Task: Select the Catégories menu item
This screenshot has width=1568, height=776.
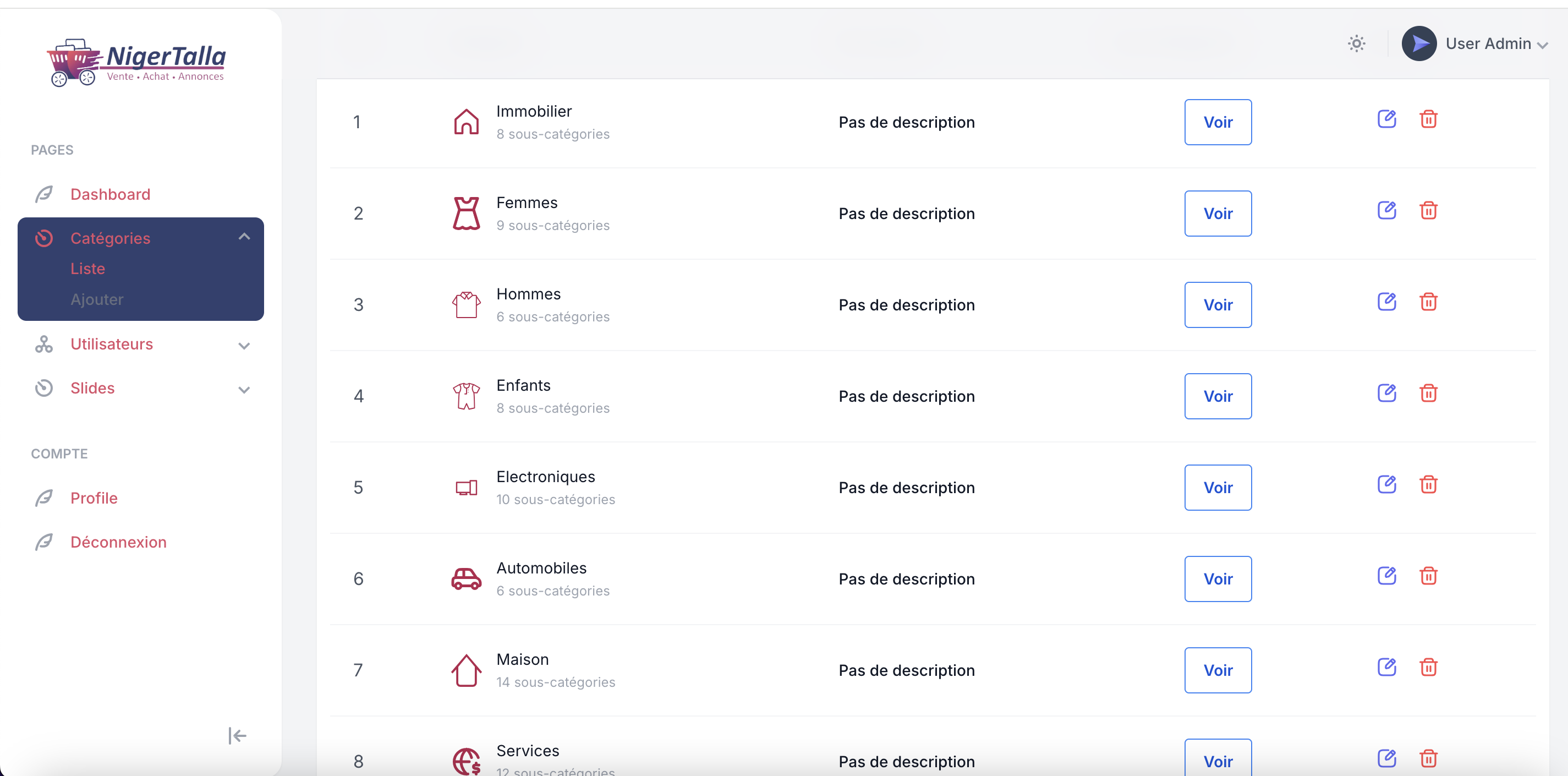Action: pos(110,238)
